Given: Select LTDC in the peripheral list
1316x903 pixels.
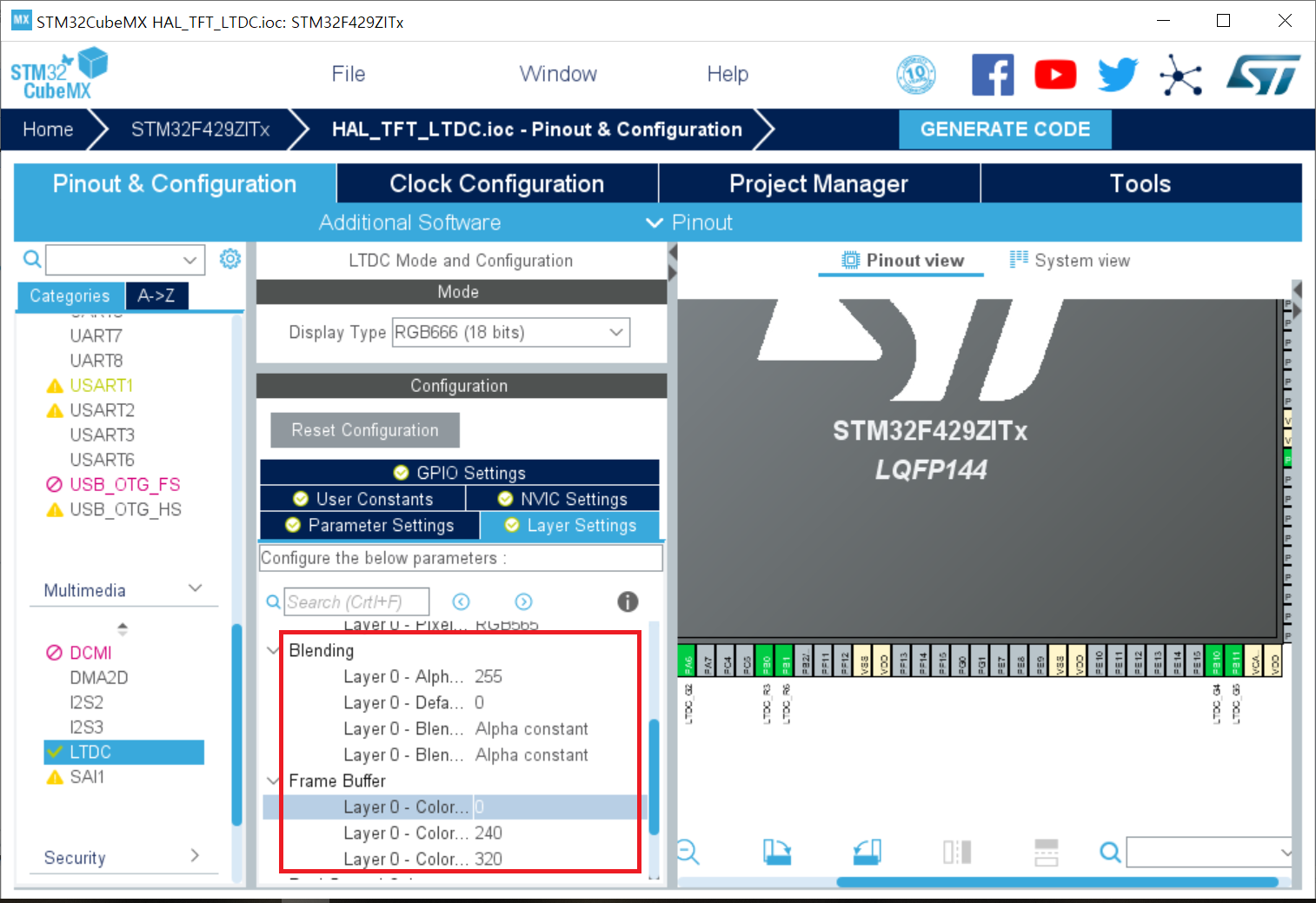Looking at the screenshot, I should [124, 752].
